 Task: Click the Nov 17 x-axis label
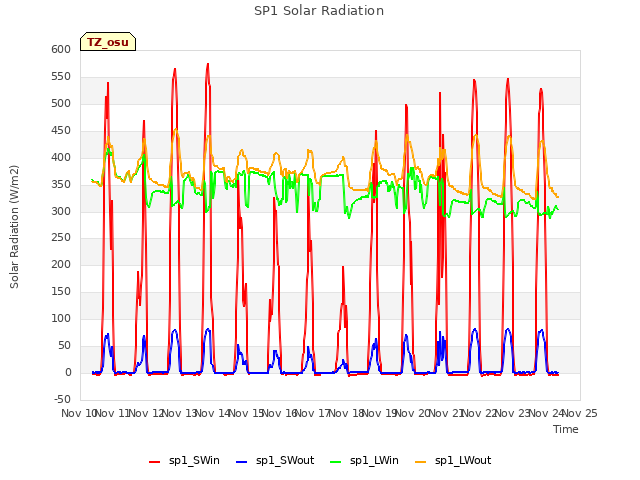(x=313, y=413)
